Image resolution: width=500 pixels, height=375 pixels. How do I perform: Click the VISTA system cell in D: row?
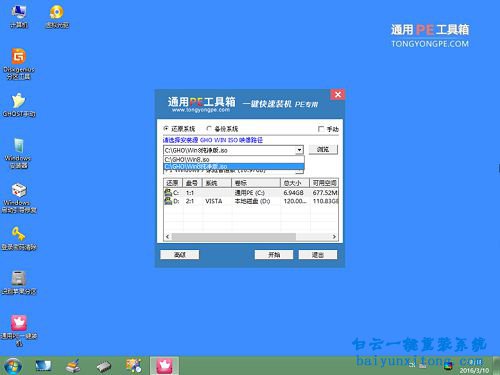coord(214,201)
